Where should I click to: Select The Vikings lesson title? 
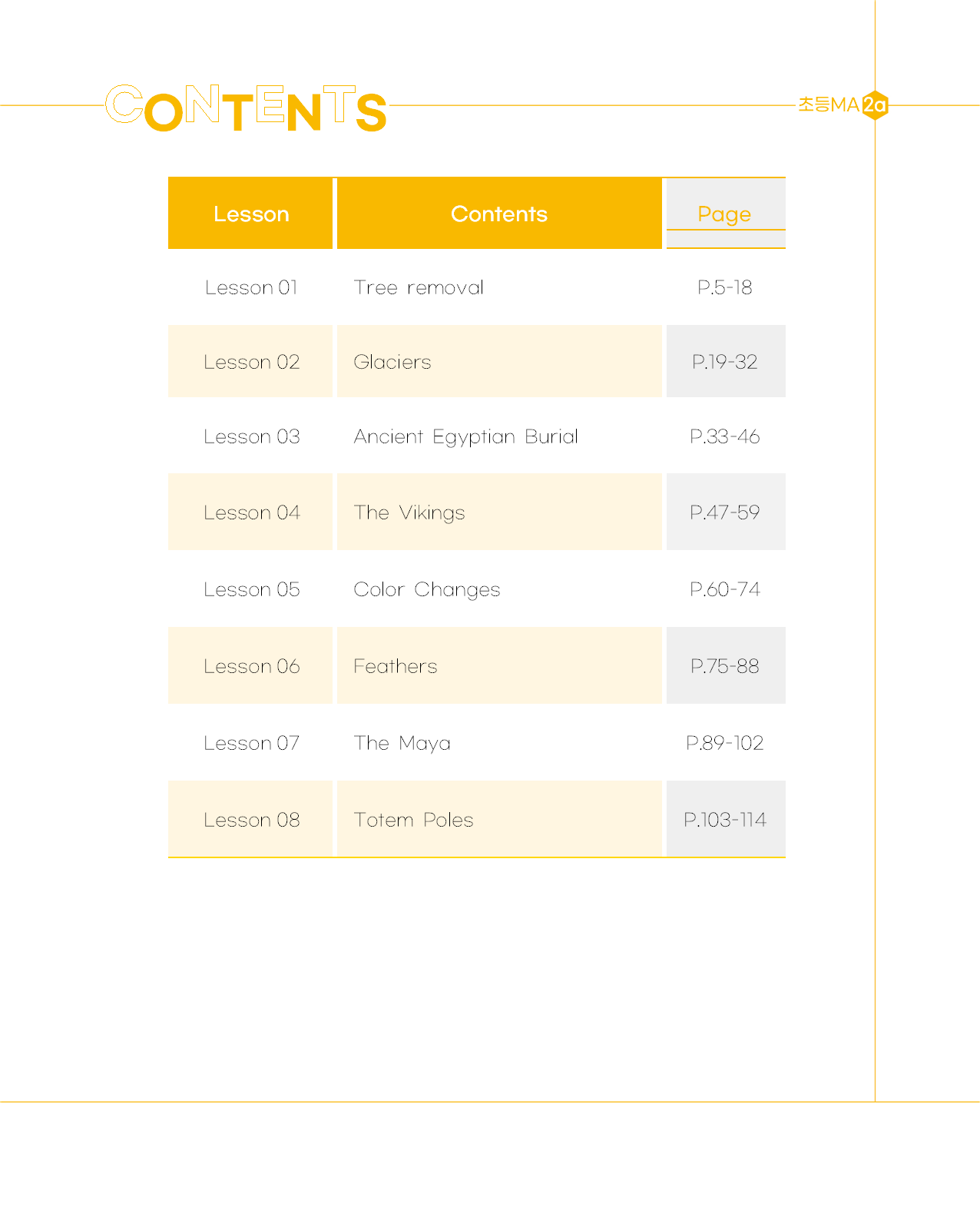409,512
